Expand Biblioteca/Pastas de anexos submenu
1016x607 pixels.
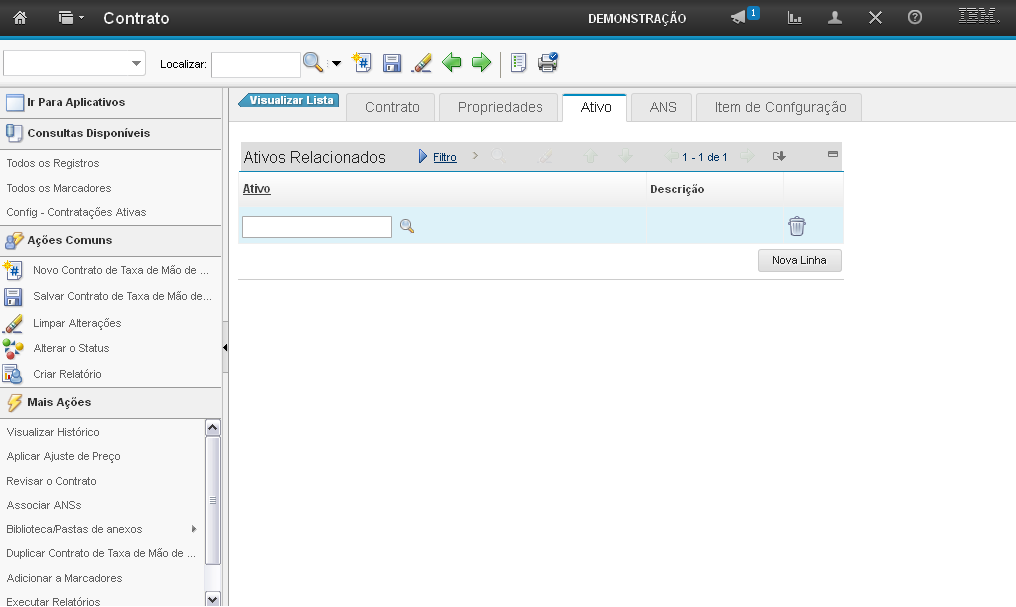click(x=193, y=529)
